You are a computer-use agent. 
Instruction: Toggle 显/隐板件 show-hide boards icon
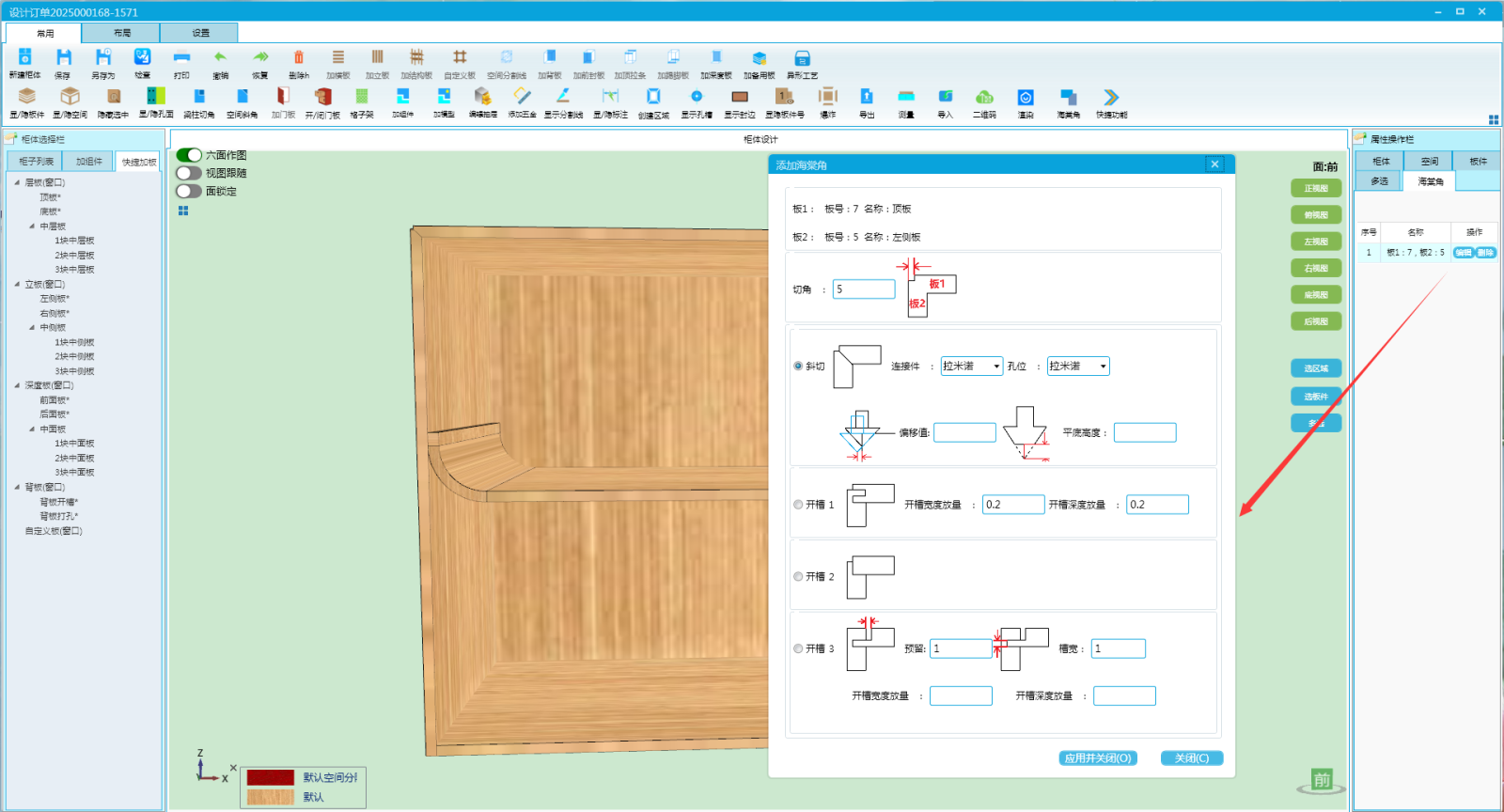[27, 96]
